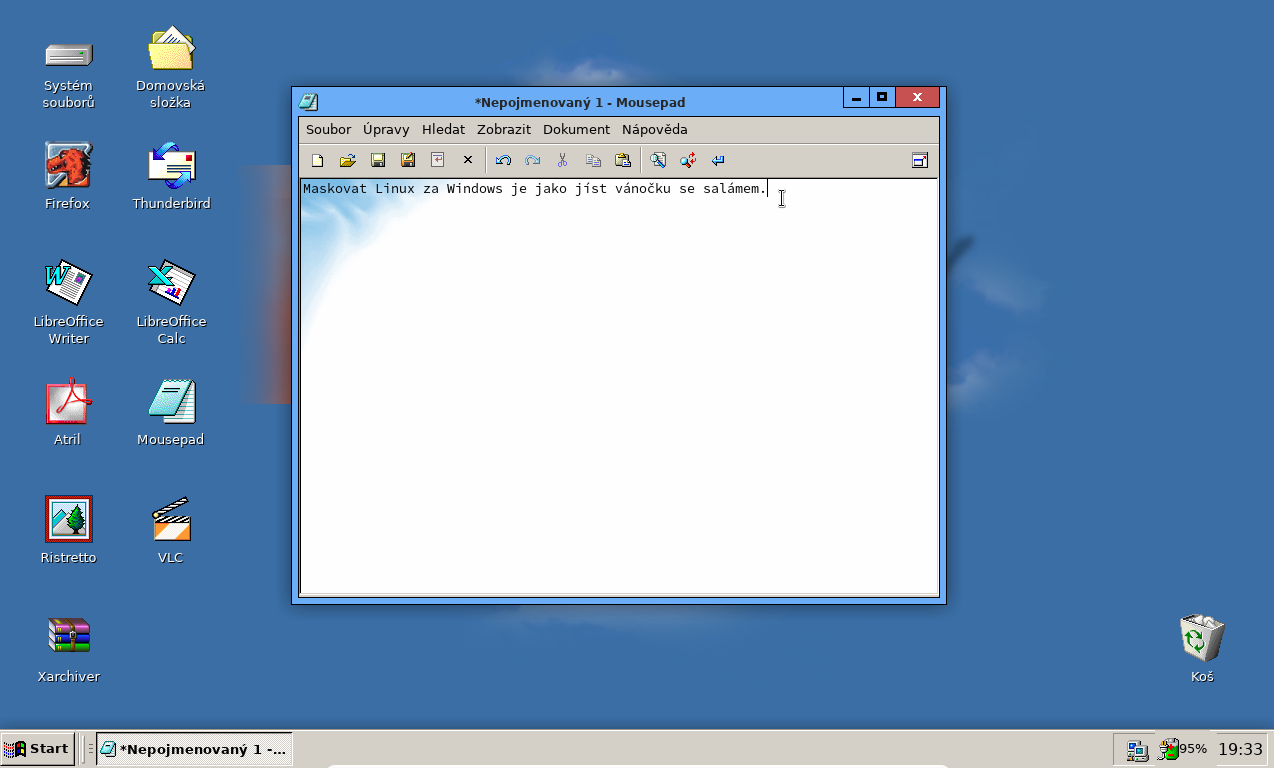Open Find with magnifier icon
This screenshot has height=768, width=1274.
coord(658,160)
